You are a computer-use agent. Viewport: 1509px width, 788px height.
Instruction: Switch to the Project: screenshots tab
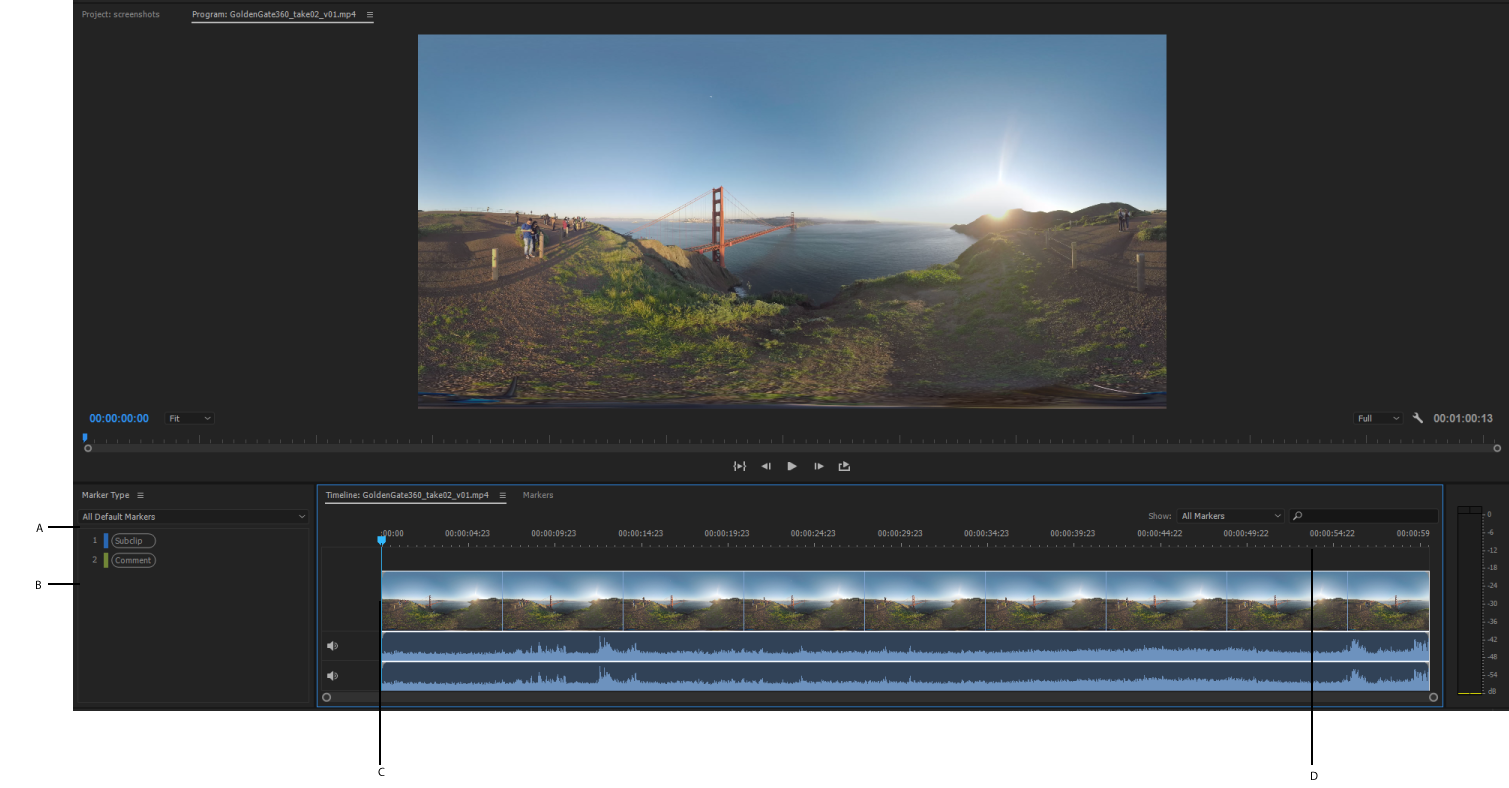coord(120,15)
